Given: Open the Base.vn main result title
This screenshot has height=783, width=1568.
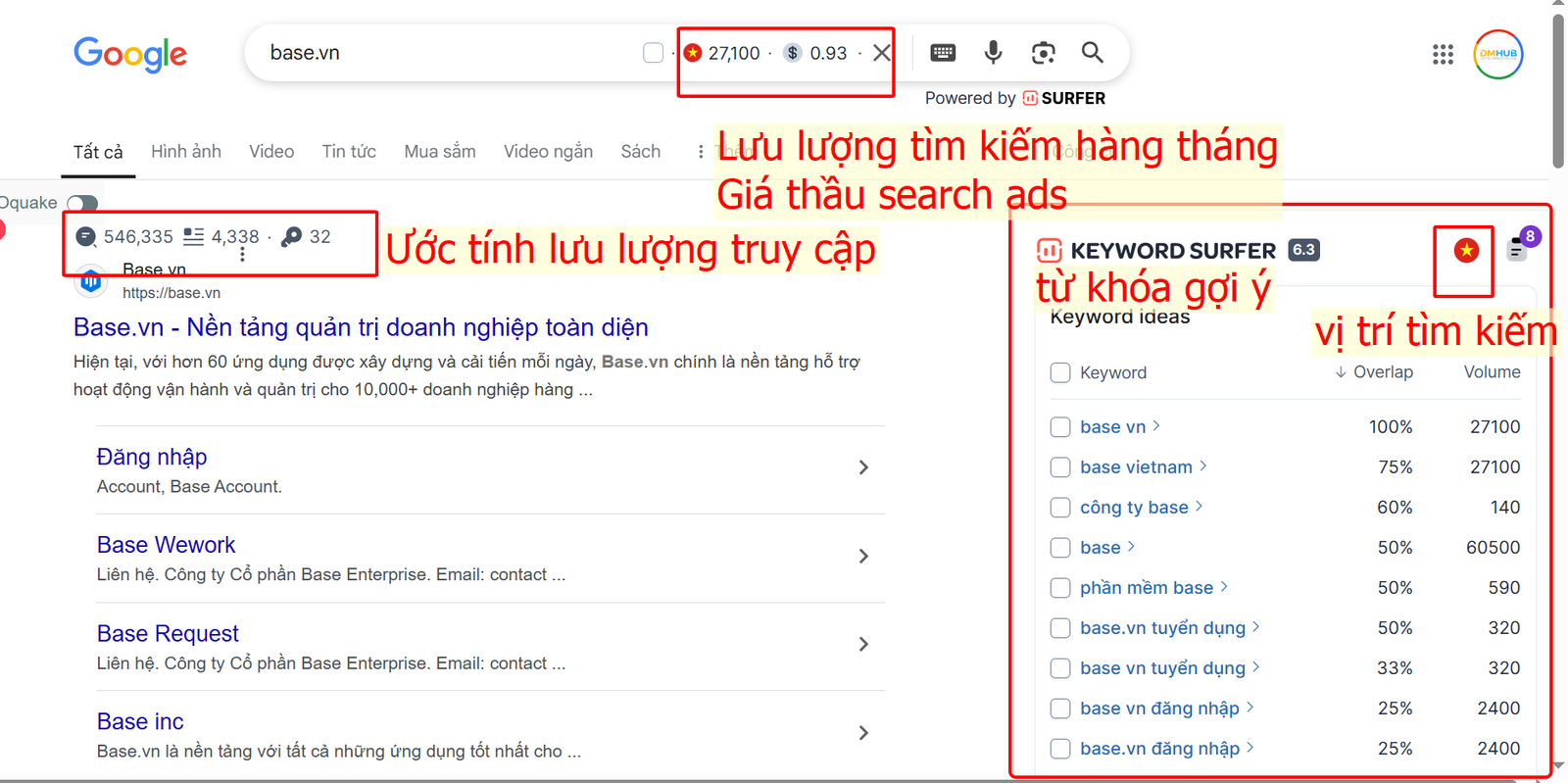Looking at the screenshot, I should pos(361,327).
